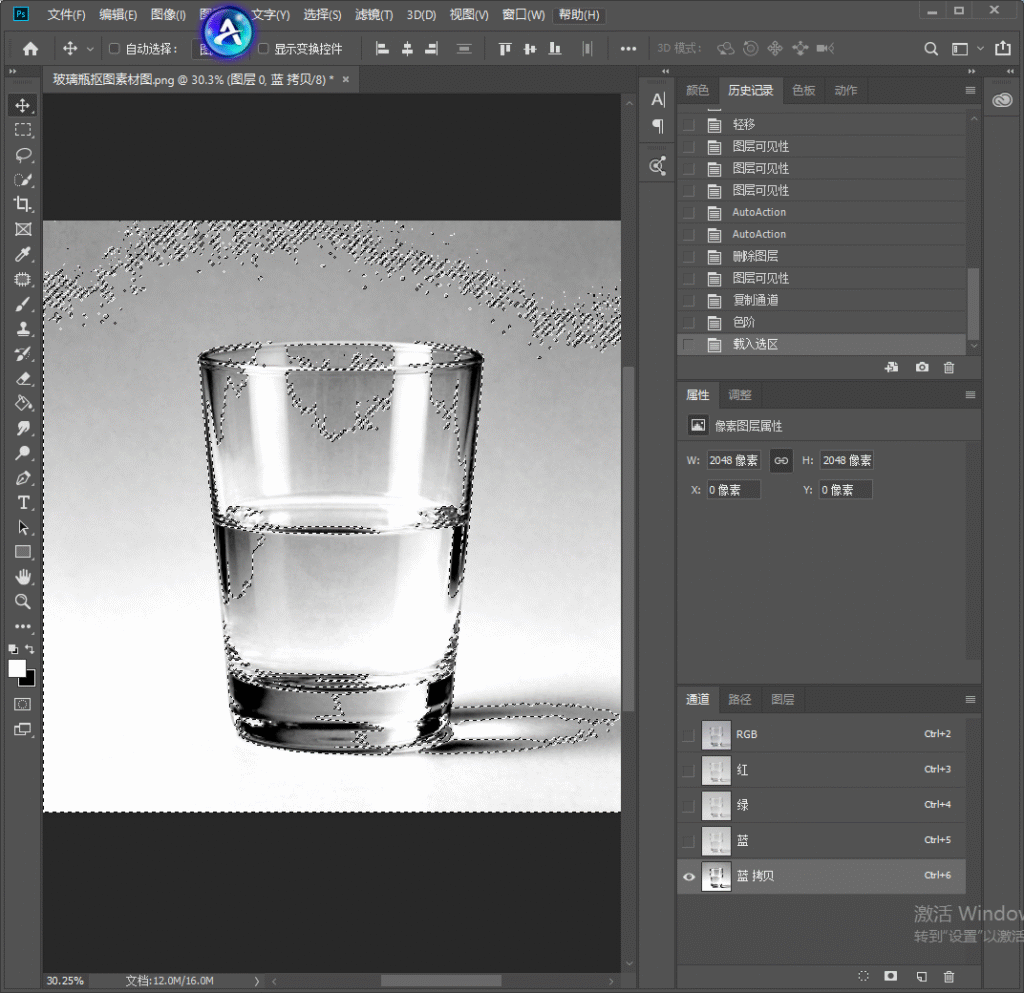Set history brush source for 载入选区
This screenshot has width=1024, height=993.
(688, 344)
